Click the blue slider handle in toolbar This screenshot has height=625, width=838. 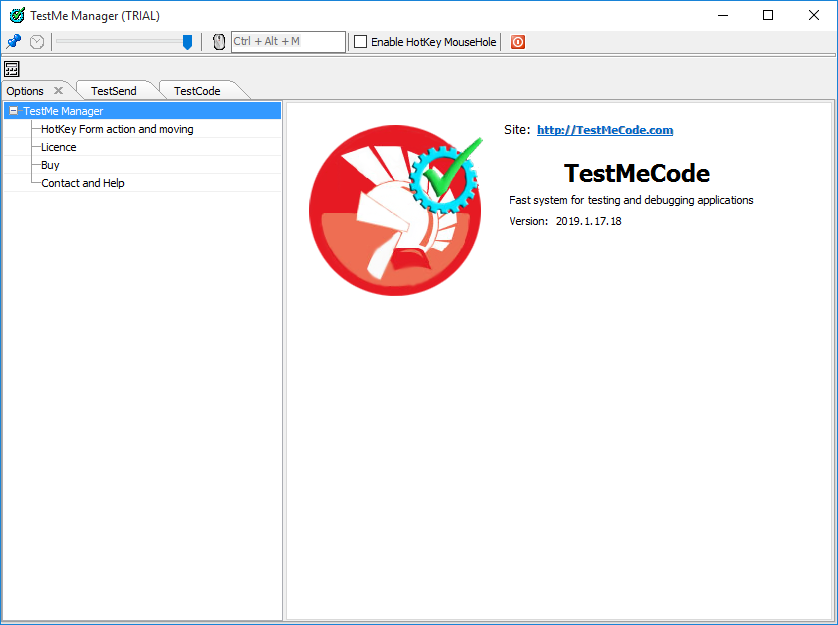(x=187, y=42)
